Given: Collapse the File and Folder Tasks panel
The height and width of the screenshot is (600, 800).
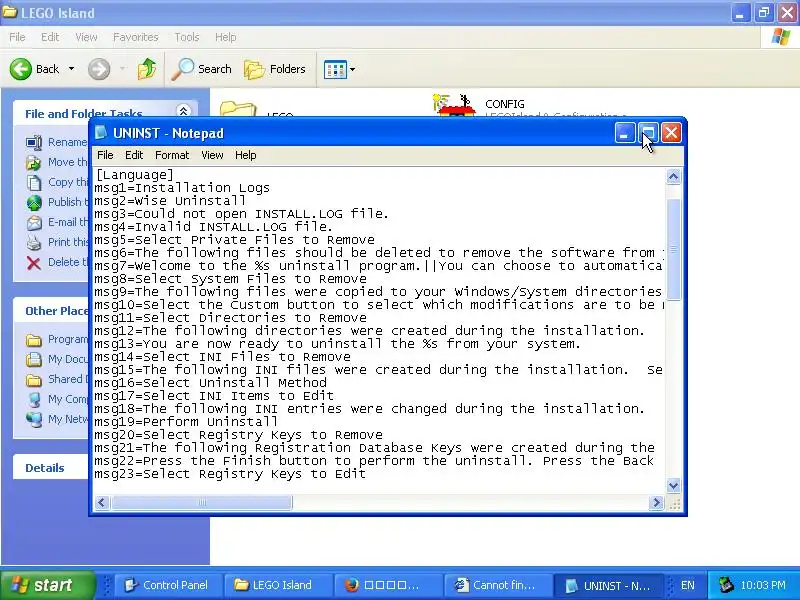Looking at the screenshot, I should pos(183,110).
